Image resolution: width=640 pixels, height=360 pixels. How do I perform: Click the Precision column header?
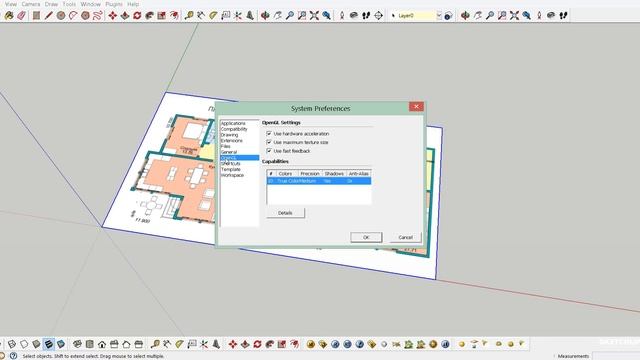310,173
